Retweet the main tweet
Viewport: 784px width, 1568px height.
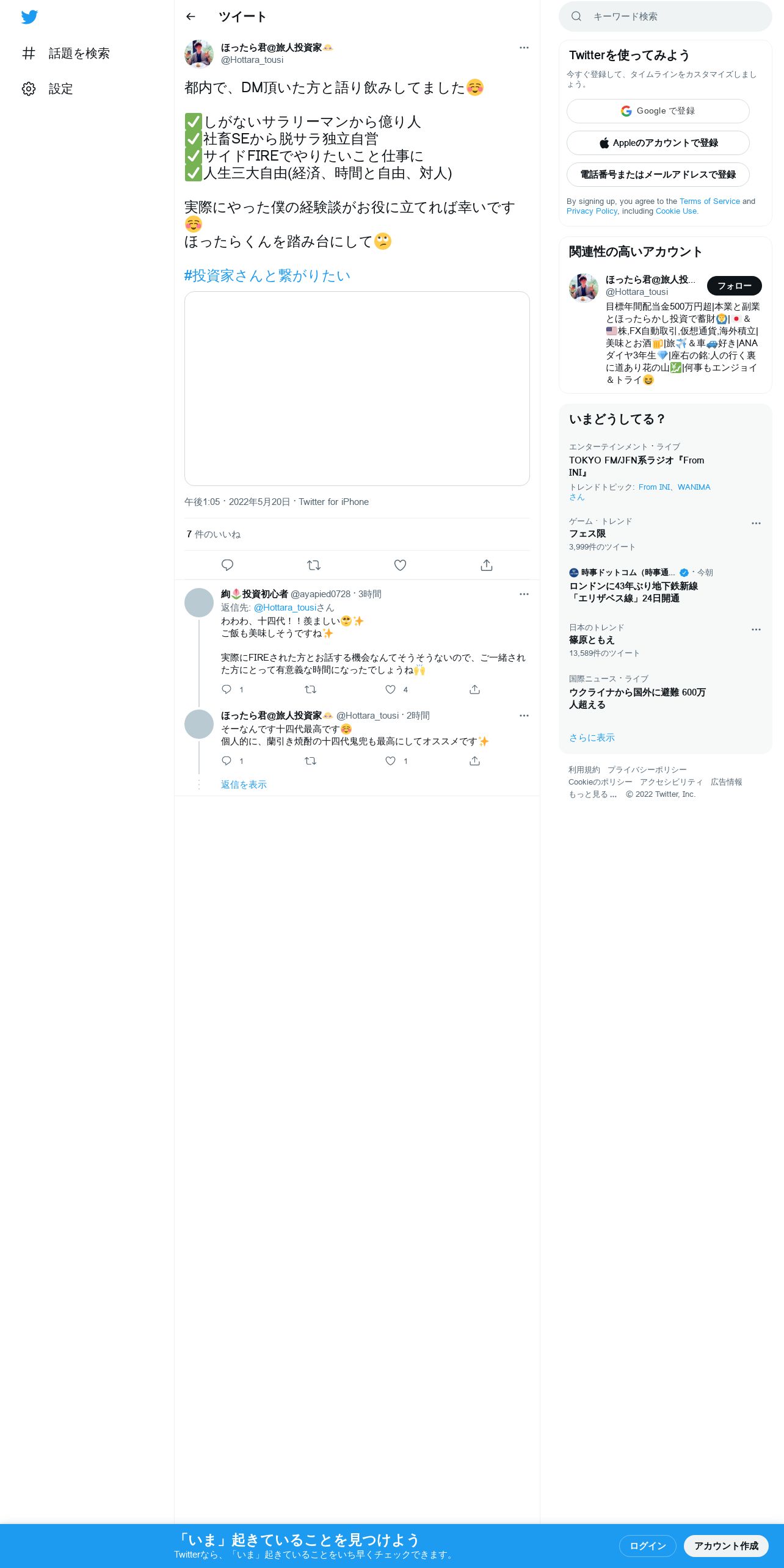(x=314, y=565)
